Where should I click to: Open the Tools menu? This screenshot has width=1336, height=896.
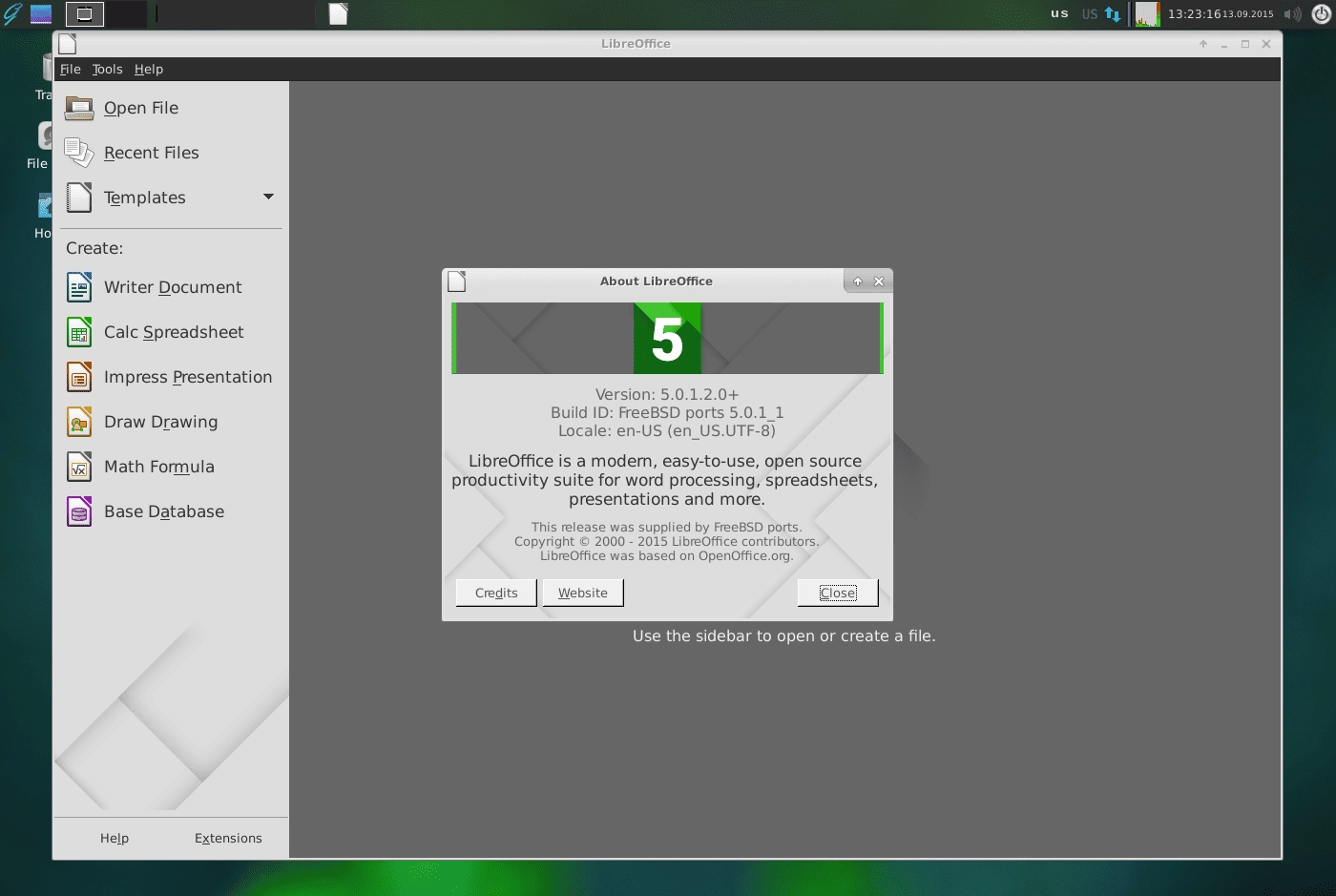pos(108,69)
